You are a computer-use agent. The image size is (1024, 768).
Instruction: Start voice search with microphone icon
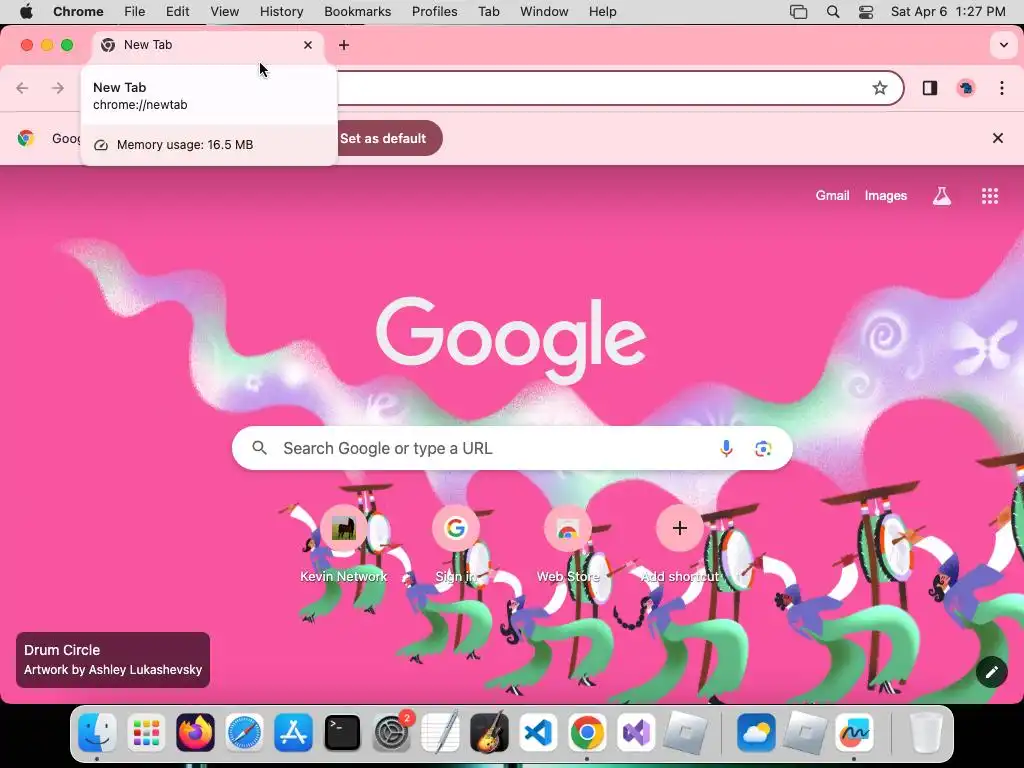726,448
